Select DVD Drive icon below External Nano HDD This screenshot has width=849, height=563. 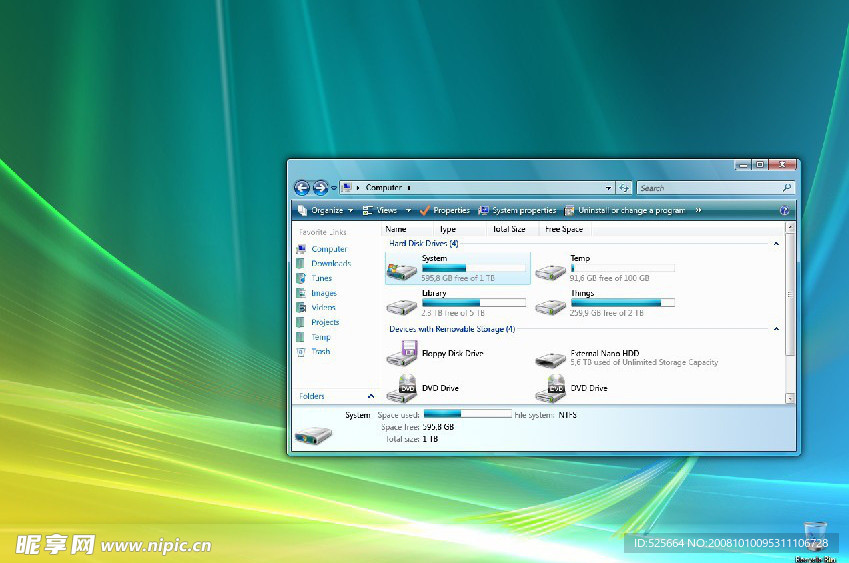[x=550, y=388]
